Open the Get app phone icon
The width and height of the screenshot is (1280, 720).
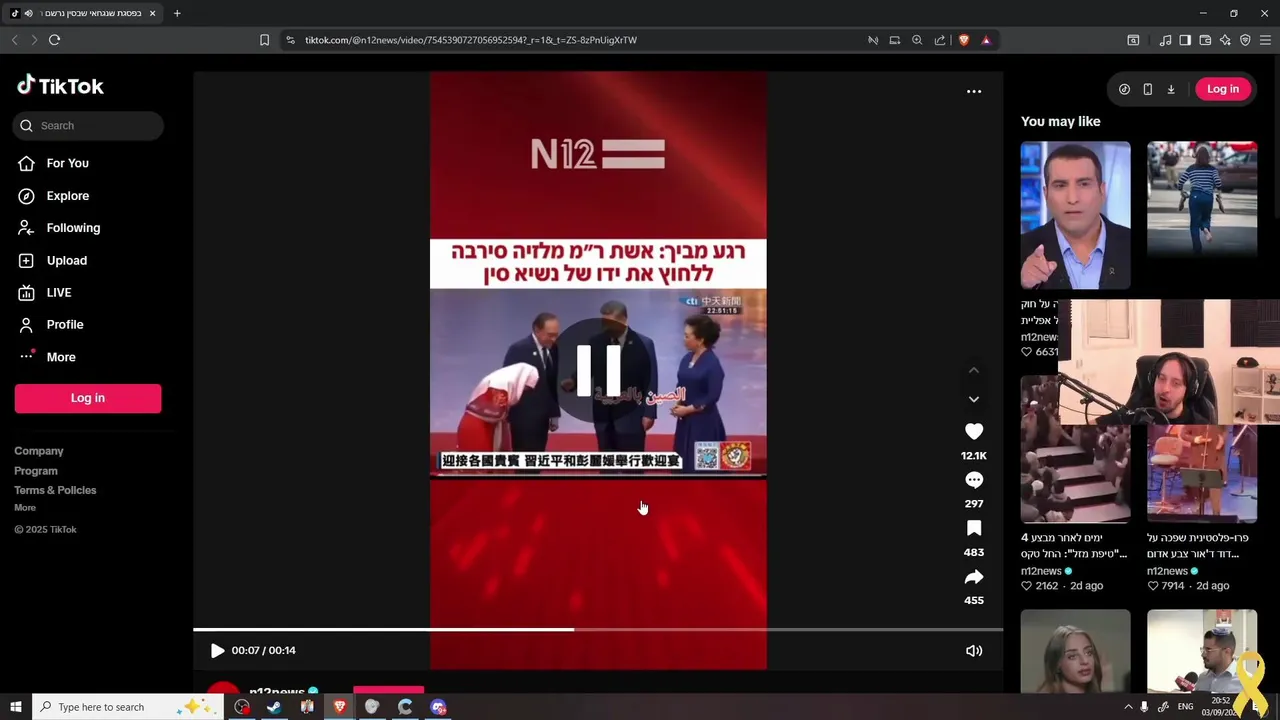[x=1147, y=89]
